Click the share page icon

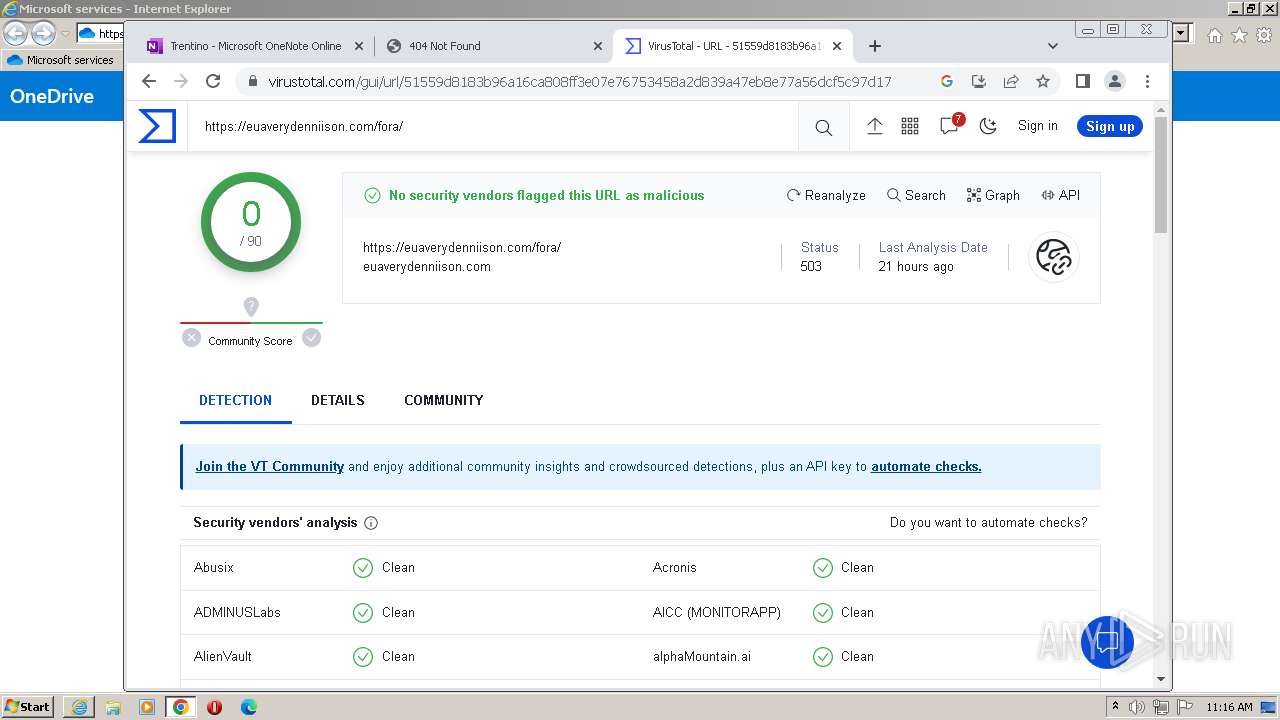click(1011, 81)
